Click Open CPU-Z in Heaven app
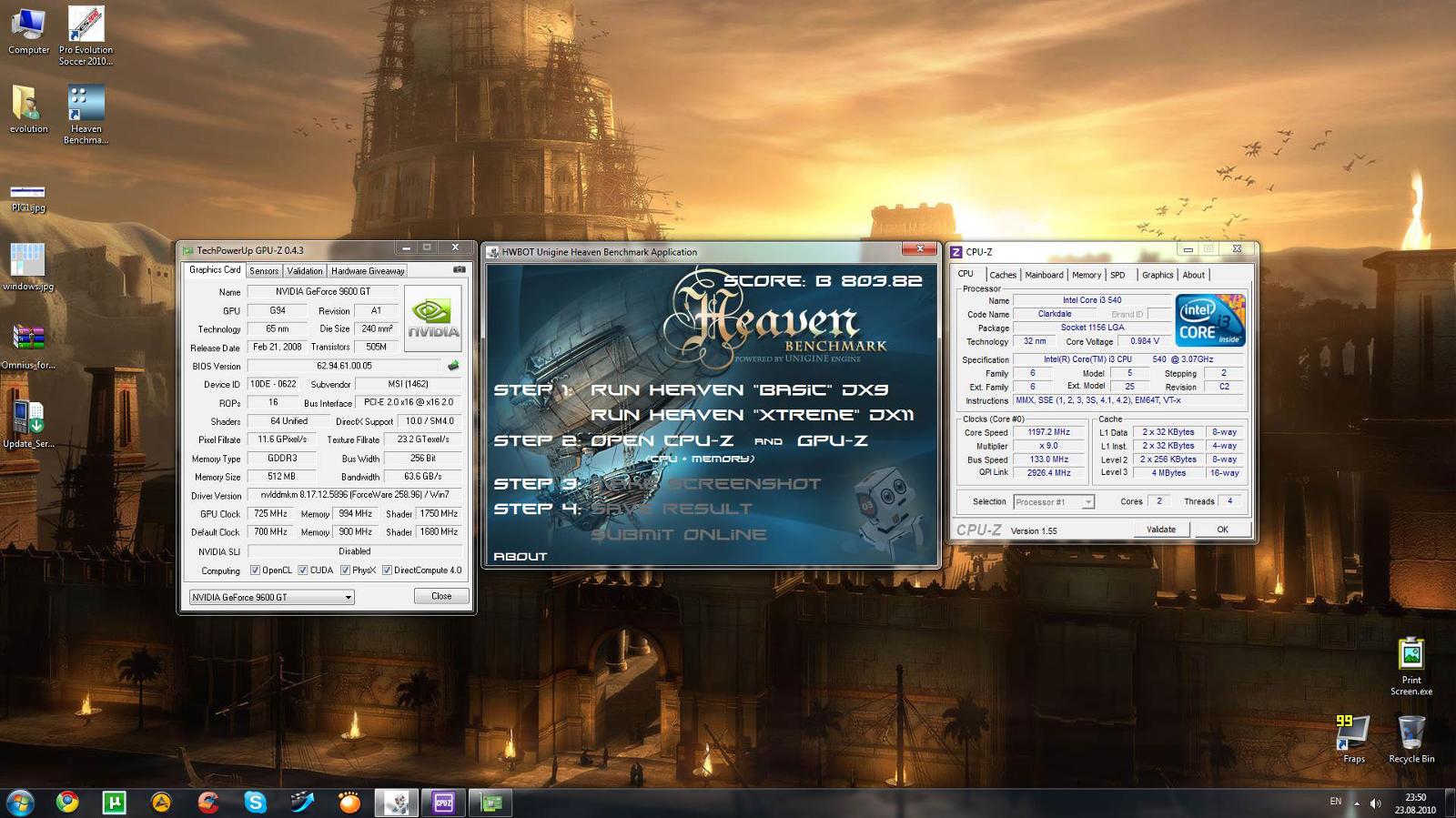This screenshot has height=818, width=1456. [662, 440]
